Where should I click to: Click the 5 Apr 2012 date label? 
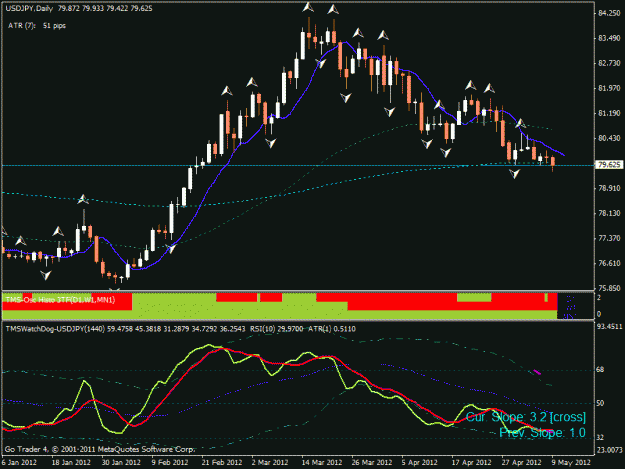[x=419, y=463]
